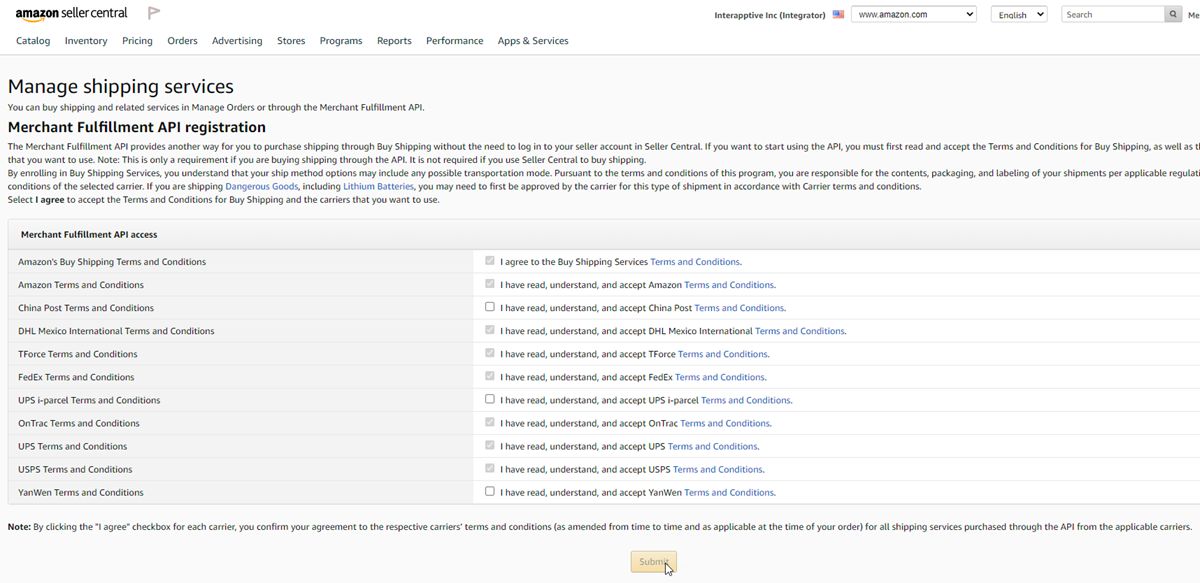
Task: Click the "OnTrac Terms and Conditions" row label
Action: [x=79, y=423]
